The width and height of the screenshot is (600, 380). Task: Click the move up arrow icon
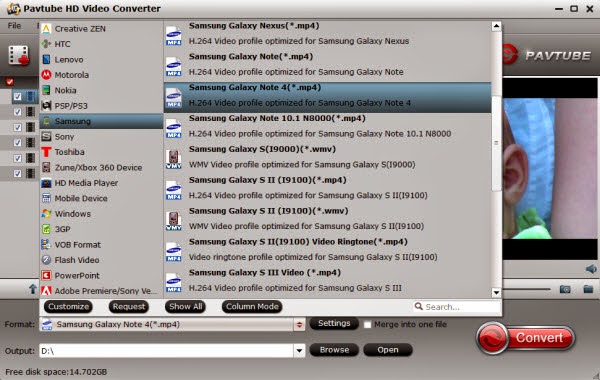click(33, 289)
